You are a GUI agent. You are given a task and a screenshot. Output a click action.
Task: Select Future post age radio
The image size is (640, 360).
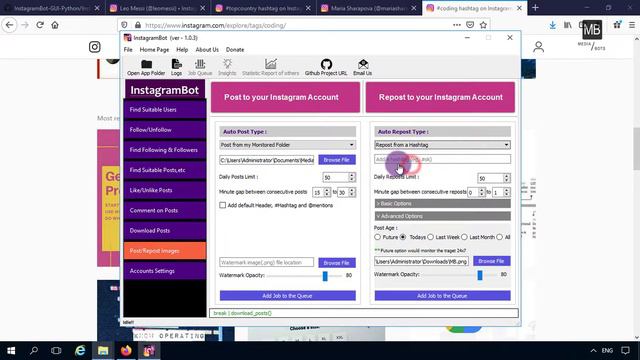378,237
